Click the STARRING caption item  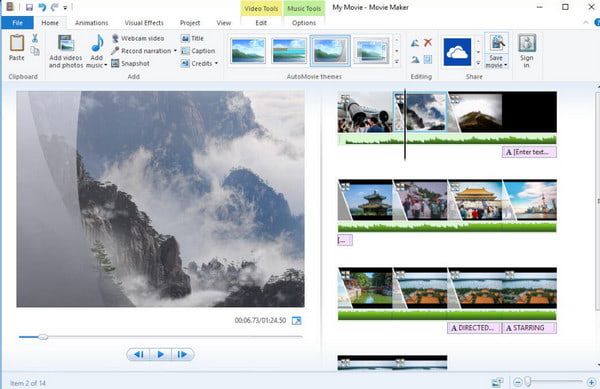point(529,328)
